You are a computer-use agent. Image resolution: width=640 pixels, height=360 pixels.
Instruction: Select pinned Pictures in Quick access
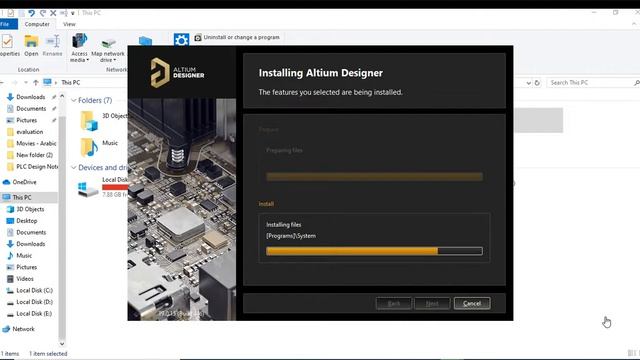tap(27, 120)
